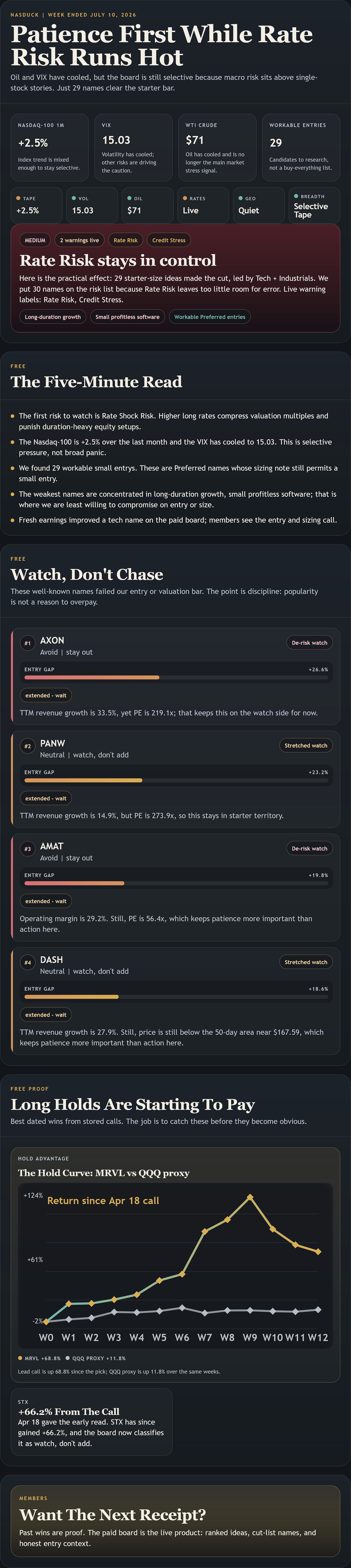Click the Stretched watch badge on PANW
Image resolution: width=351 pixels, height=1568 pixels.
tap(306, 746)
